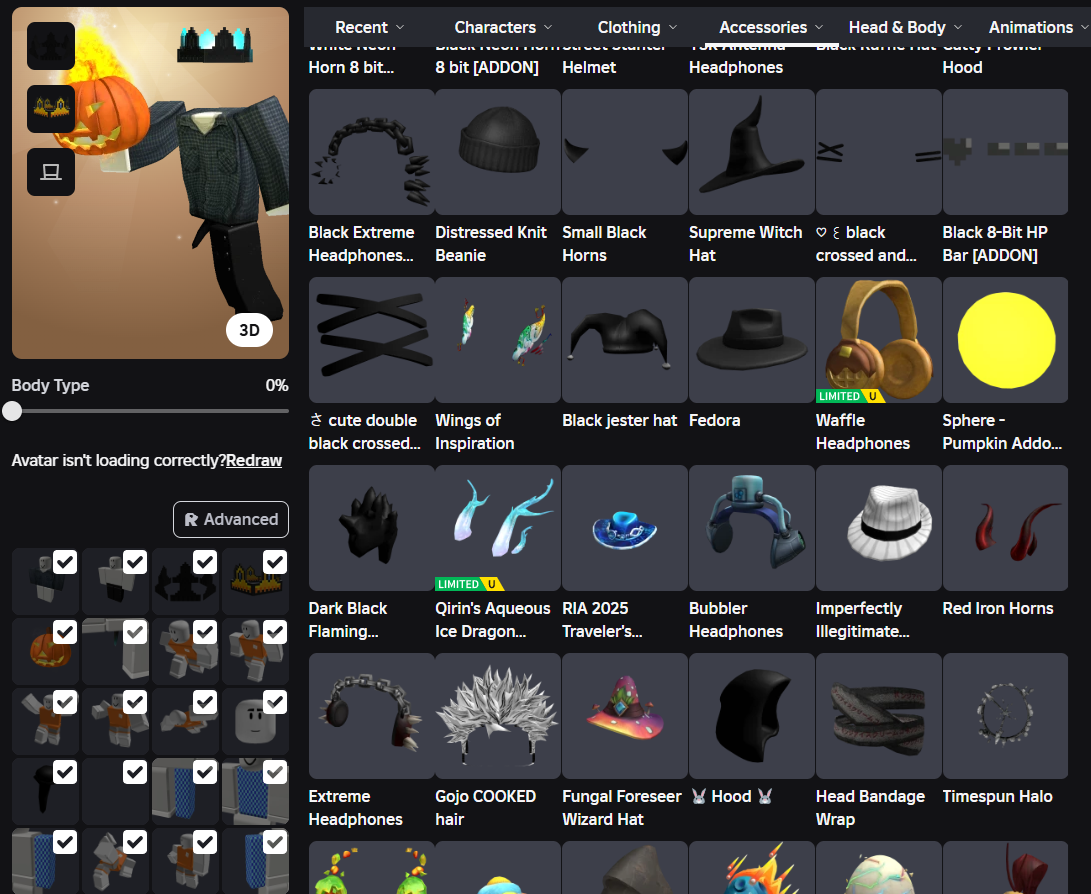The width and height of the screenshot is (1091, 894).
Task: Pick the Black 8-Bit HP Bar addon
Action: [1005, 152]
